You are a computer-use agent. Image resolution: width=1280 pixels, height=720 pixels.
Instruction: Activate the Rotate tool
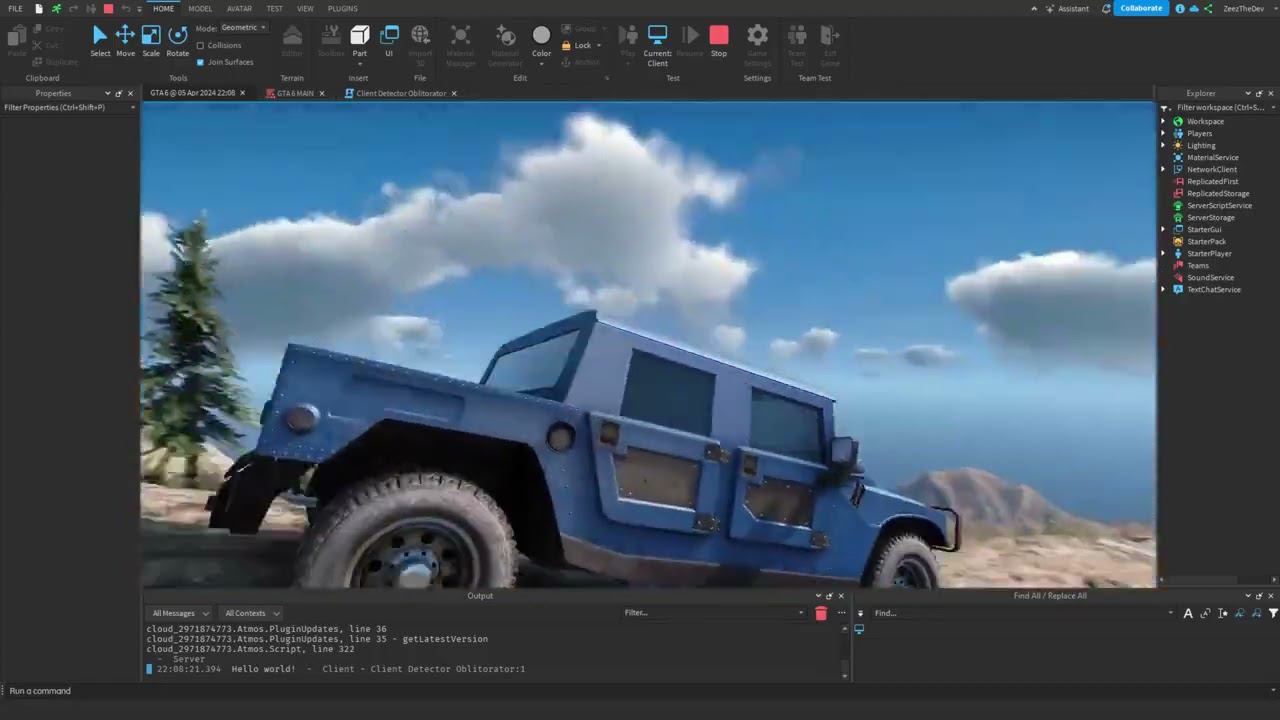(178, 41)
